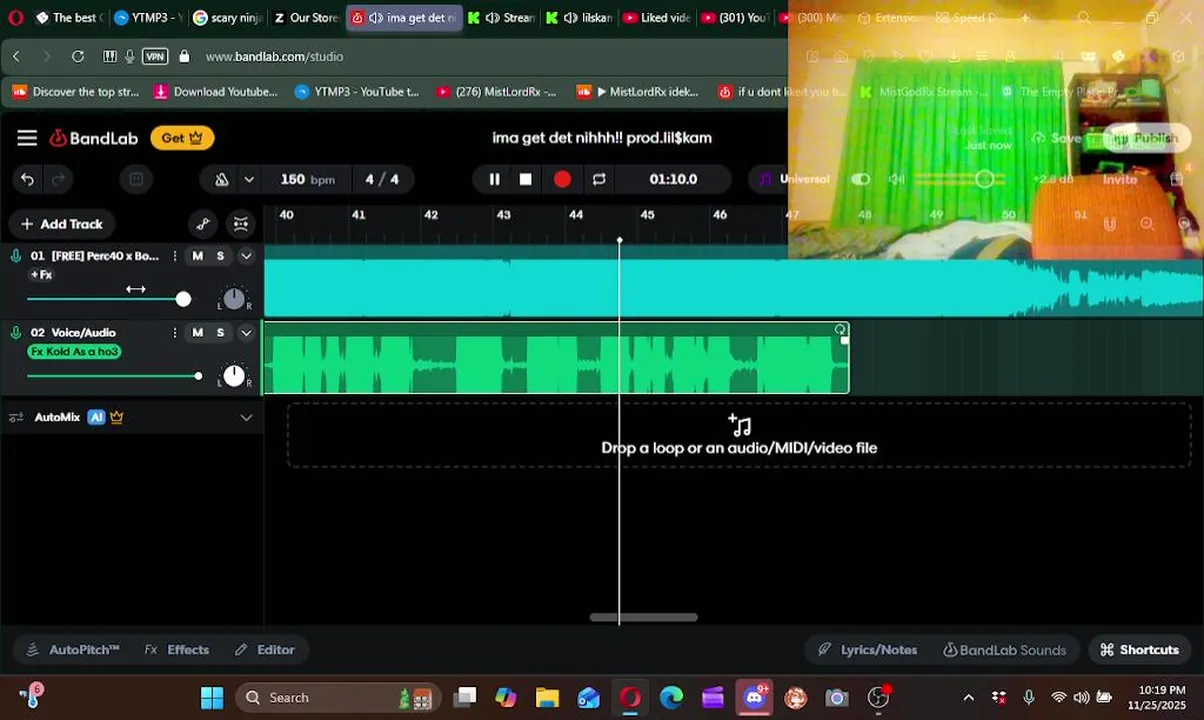Open the Windows Start menu
The height and width of the screenshot is (720, 1204).
pyautogui.click(x=212, y=698)
